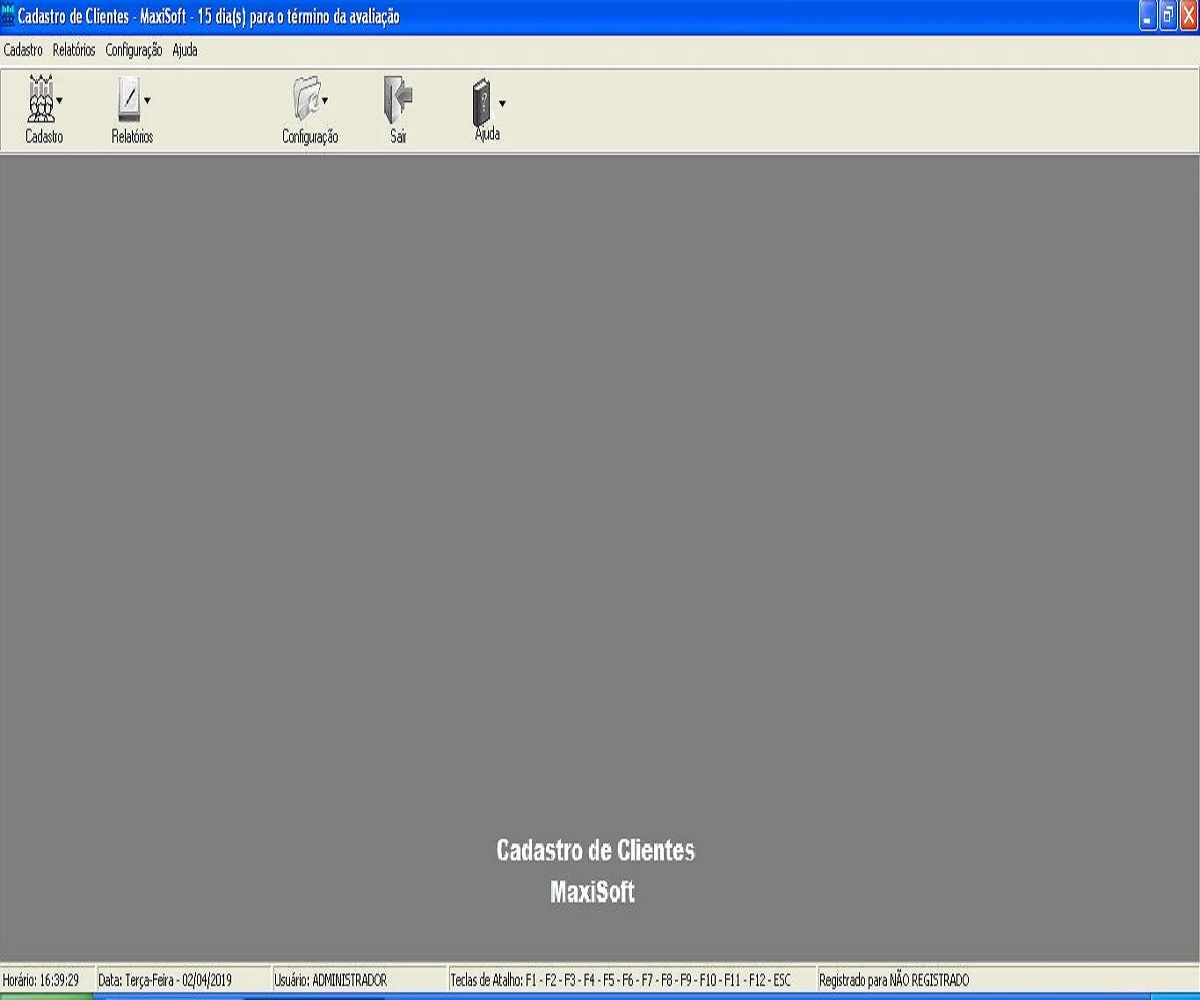
Task: Click the application icon in title bar
Action: [9, 17]
